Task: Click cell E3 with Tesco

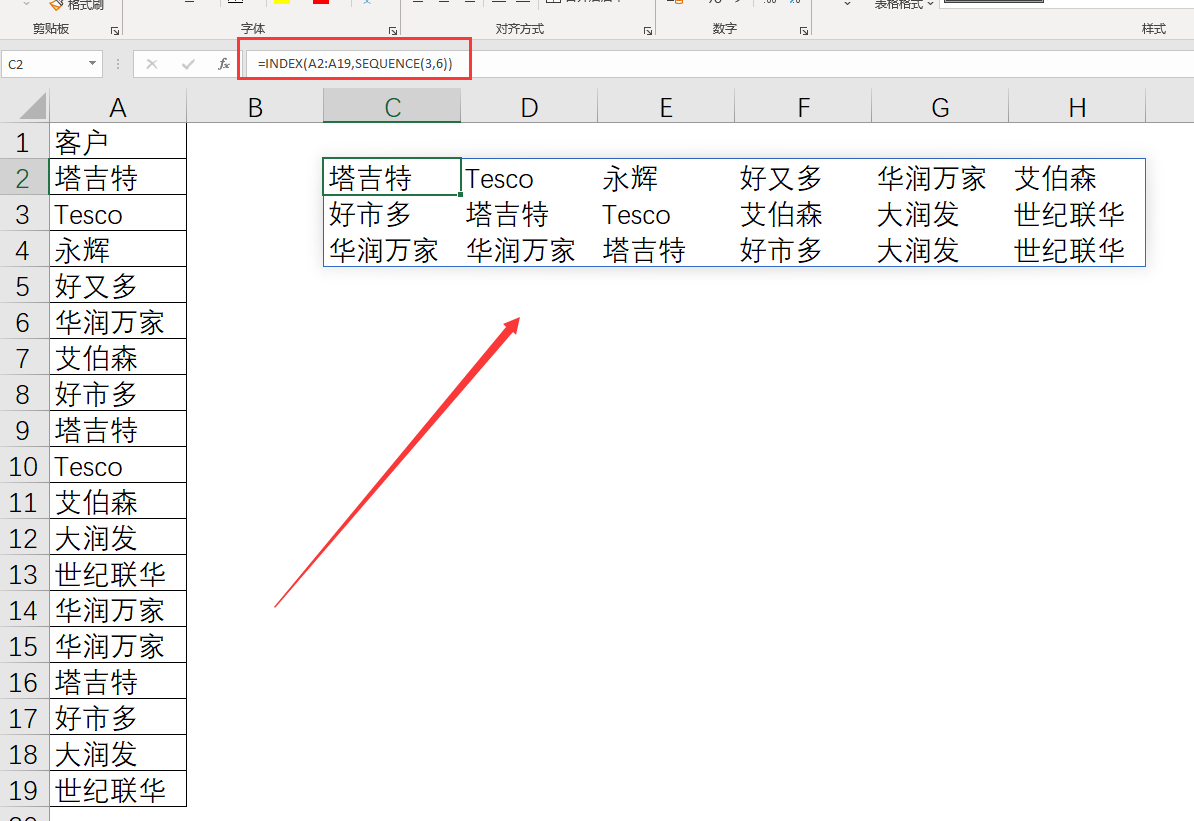Action: tap(666, 213)
